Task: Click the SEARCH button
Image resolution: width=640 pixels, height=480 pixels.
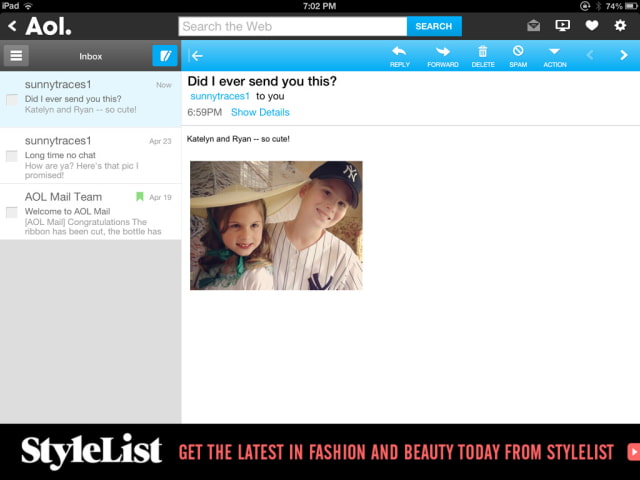Action: pyautogui.click(x=434, y=26)
